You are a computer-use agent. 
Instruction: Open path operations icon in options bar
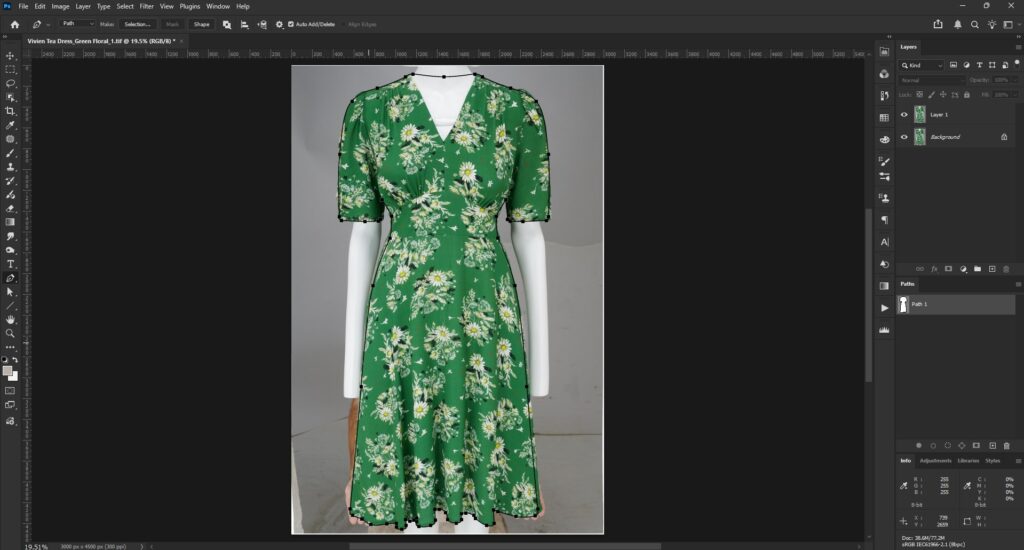coord(227,24)
